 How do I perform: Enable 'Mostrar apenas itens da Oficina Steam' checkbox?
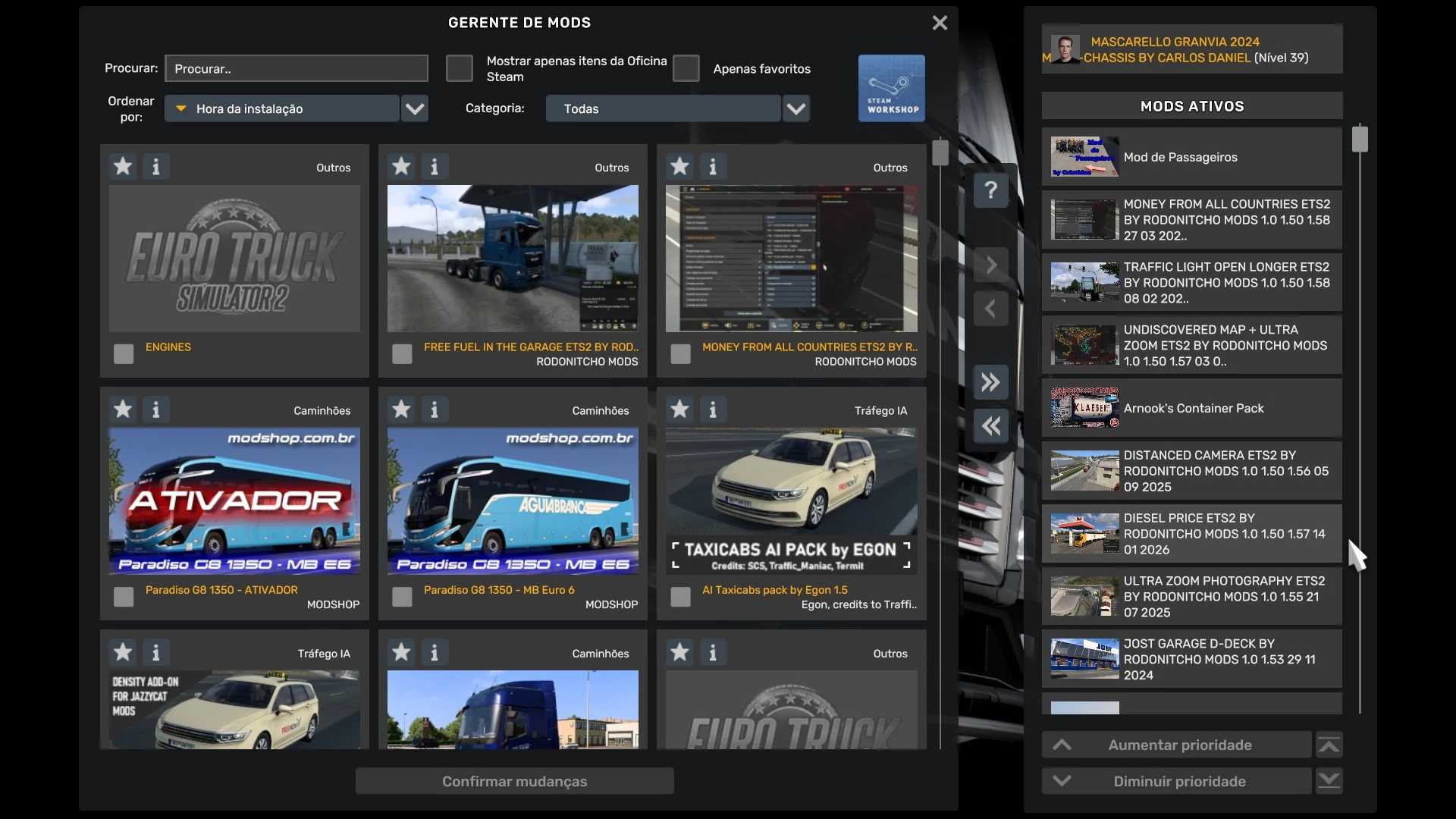pyautogui.click(x=459, y=68)
